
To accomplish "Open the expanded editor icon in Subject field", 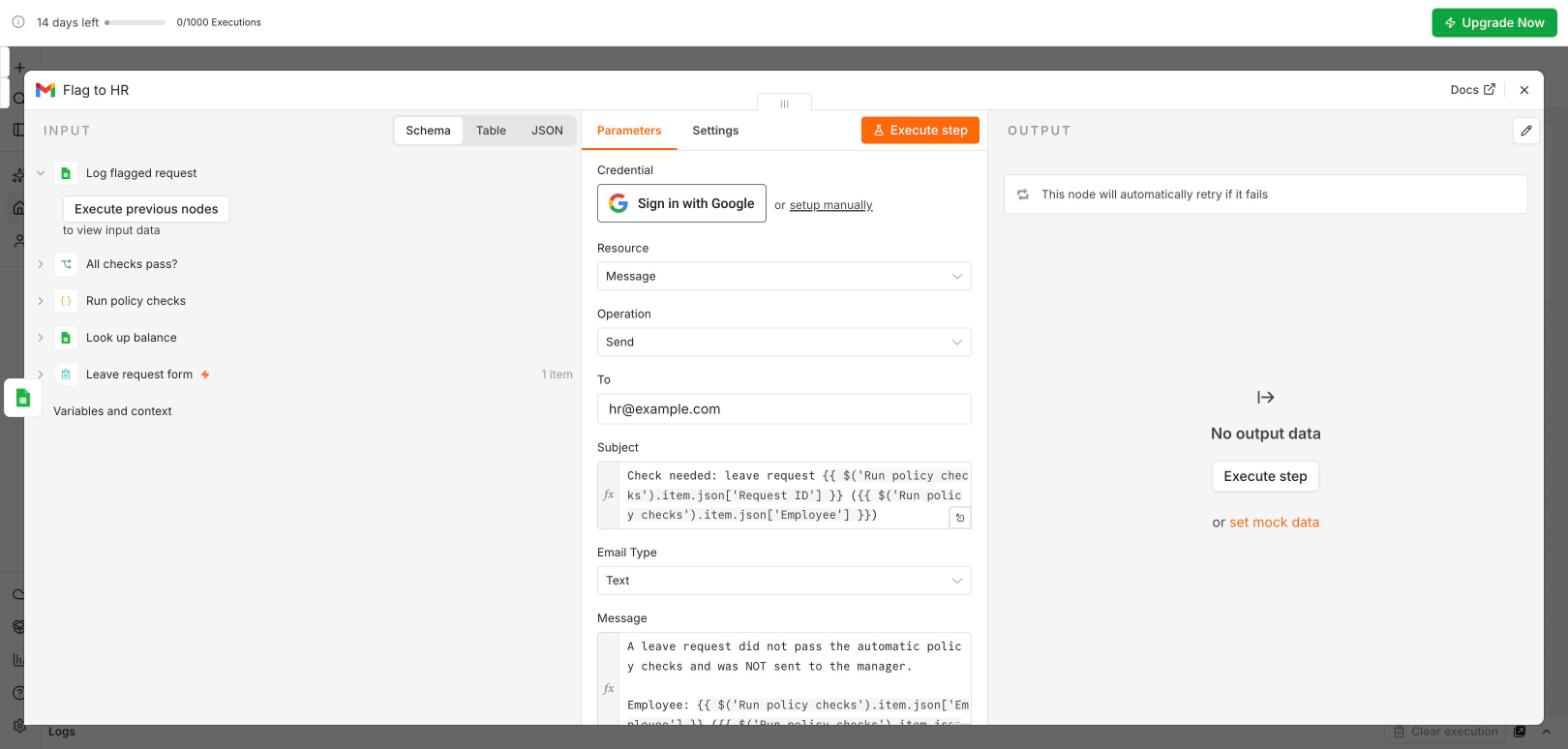I will 959,517.
